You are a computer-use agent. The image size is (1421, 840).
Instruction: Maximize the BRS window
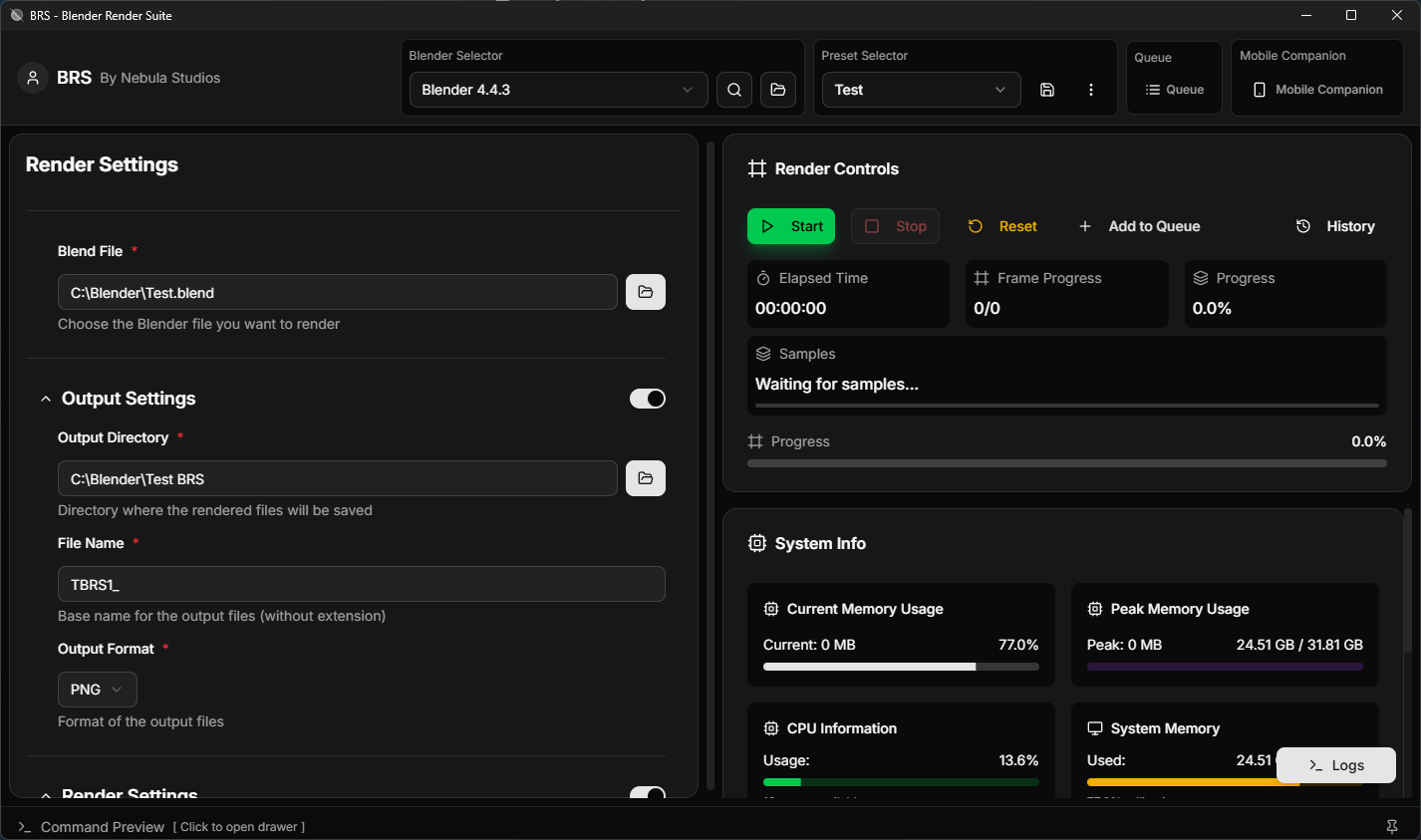(1351, 15)
